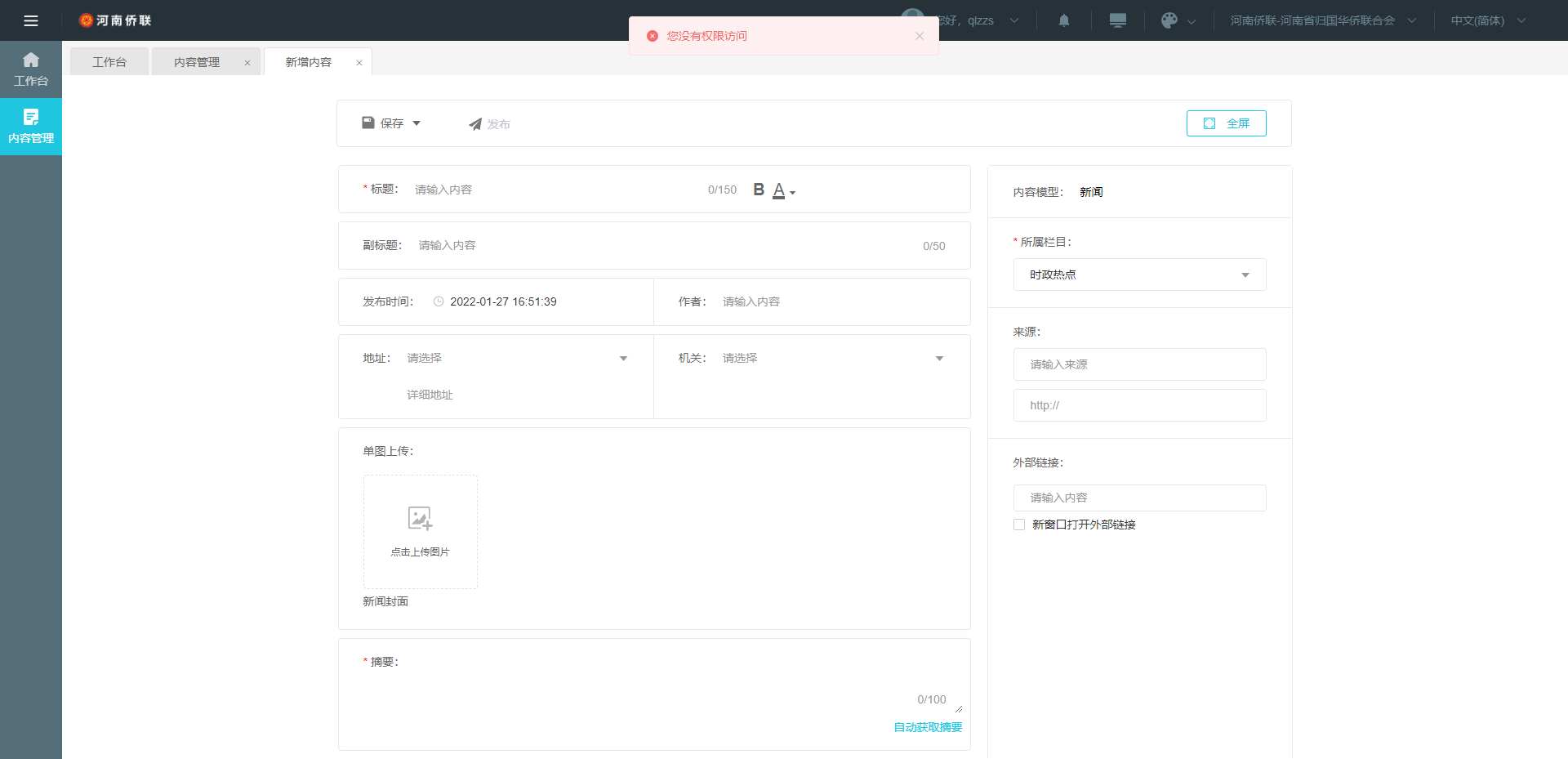
Task: Click the 外部链接 input field
Action: (x=1140, y=498)
